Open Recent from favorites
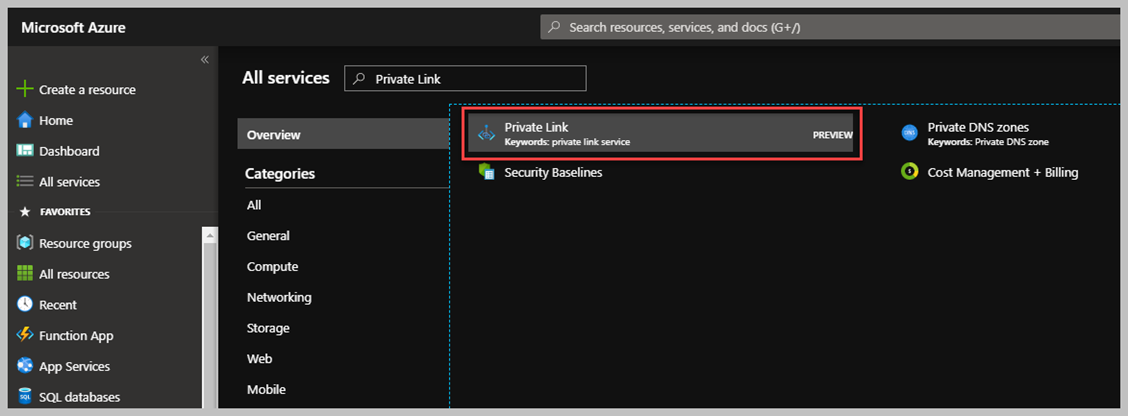This screenshot has width=1128, height=416. click(x=58, y=305)
